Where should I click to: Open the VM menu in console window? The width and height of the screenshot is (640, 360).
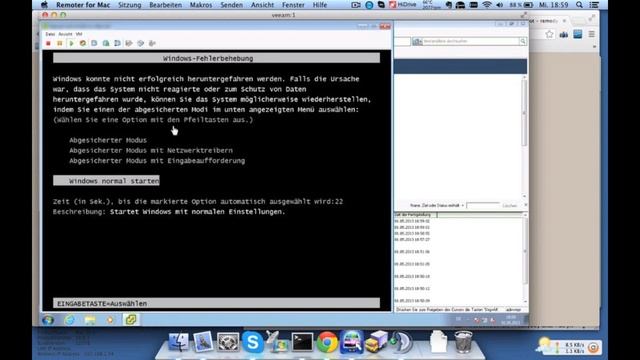pos(79,34)
